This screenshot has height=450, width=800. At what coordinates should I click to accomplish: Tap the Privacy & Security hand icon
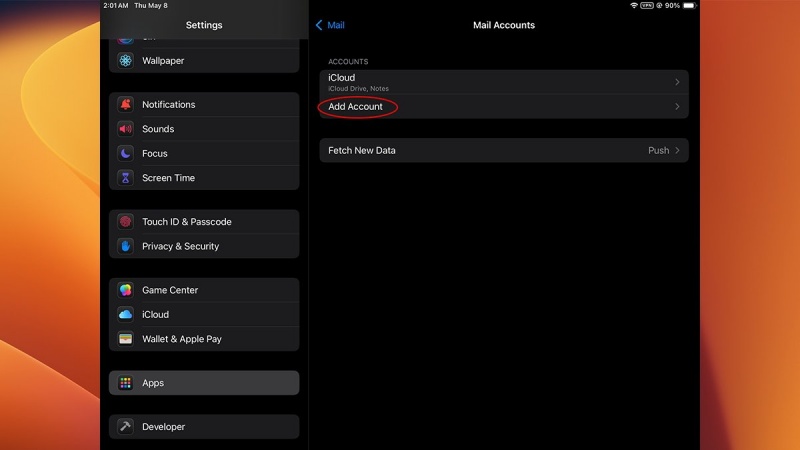pos(126,246)
